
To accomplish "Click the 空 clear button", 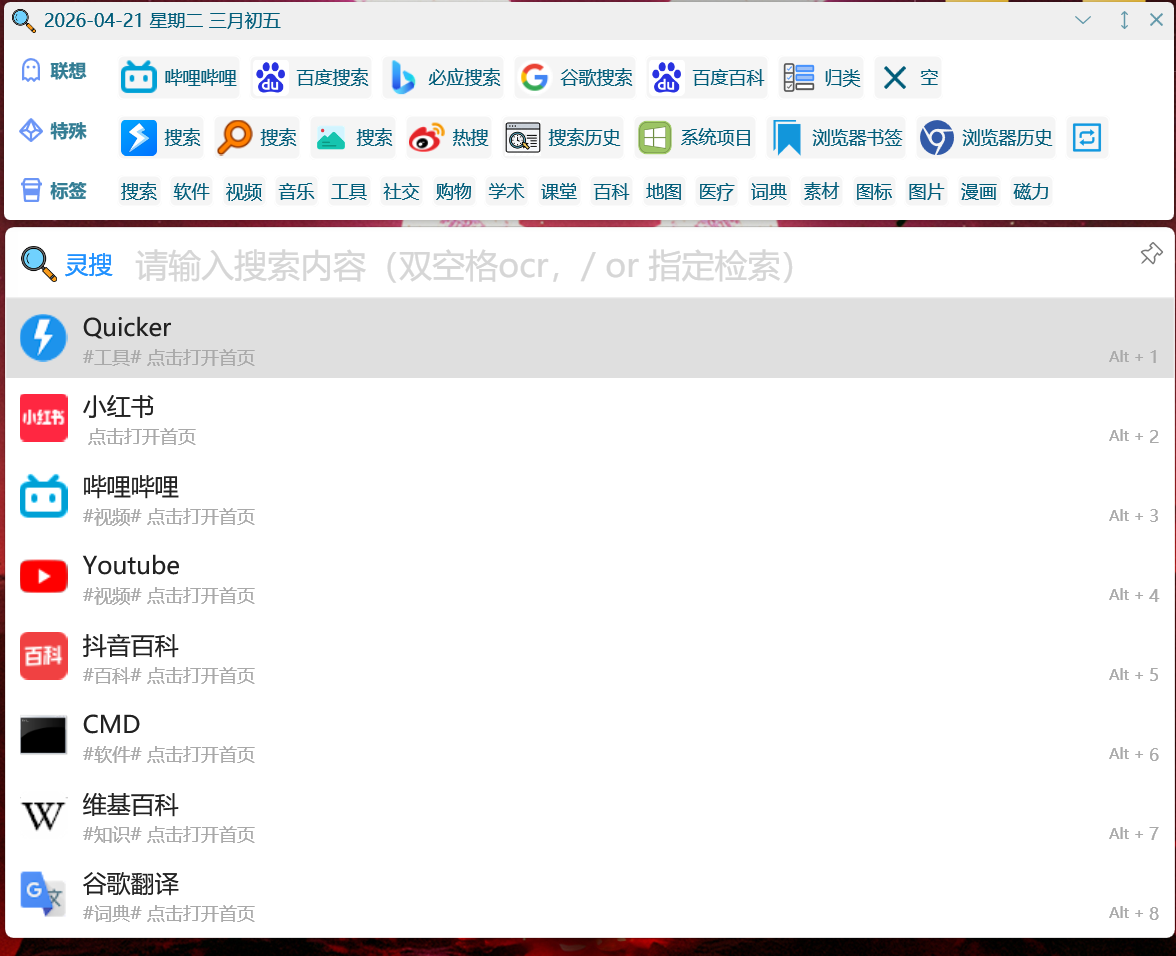I will pos(908,78).
